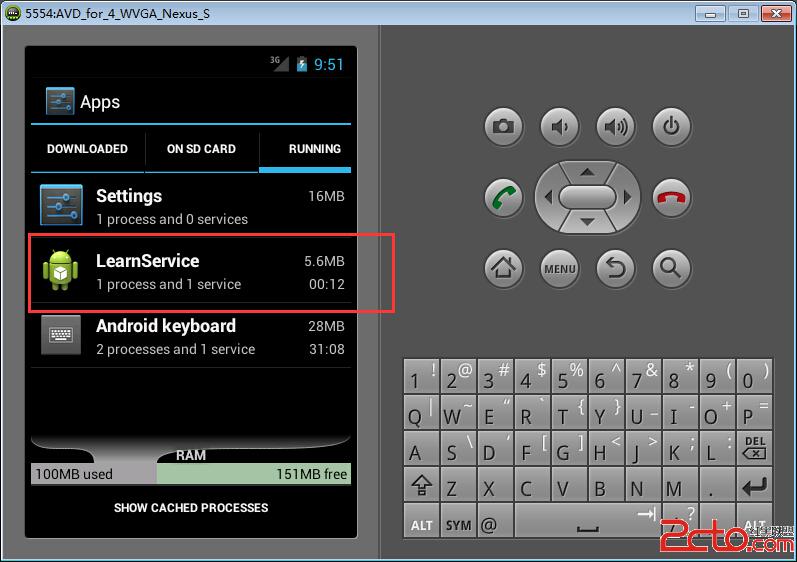Switch to the ON SD CARD tab
Screen dimensions: 797x562
point(201,149)
